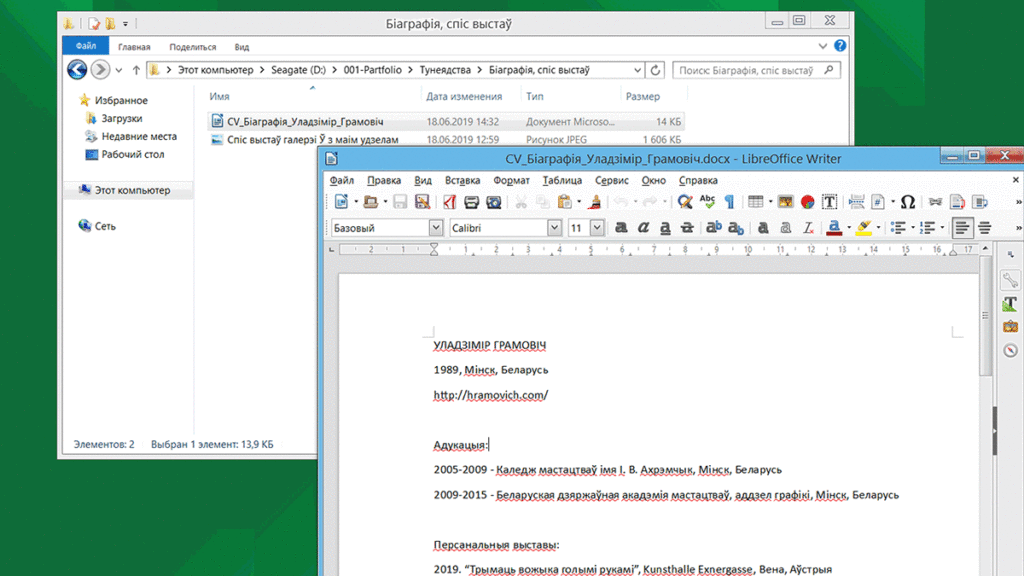
Task: Click the Copy icon in Writer toolbar
Action: (542, 202)
